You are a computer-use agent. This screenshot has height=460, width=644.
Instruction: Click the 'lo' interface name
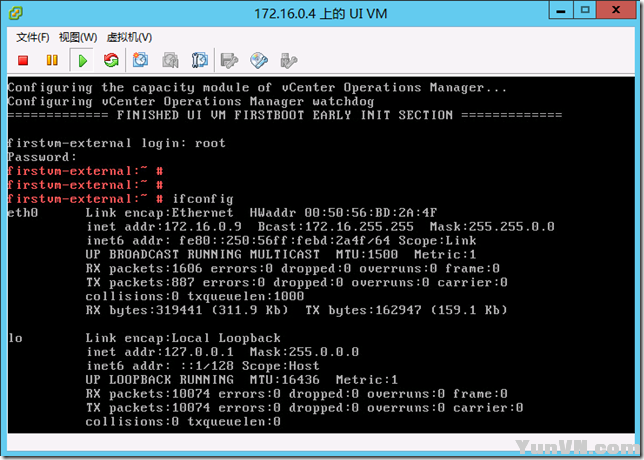point(15,338)
